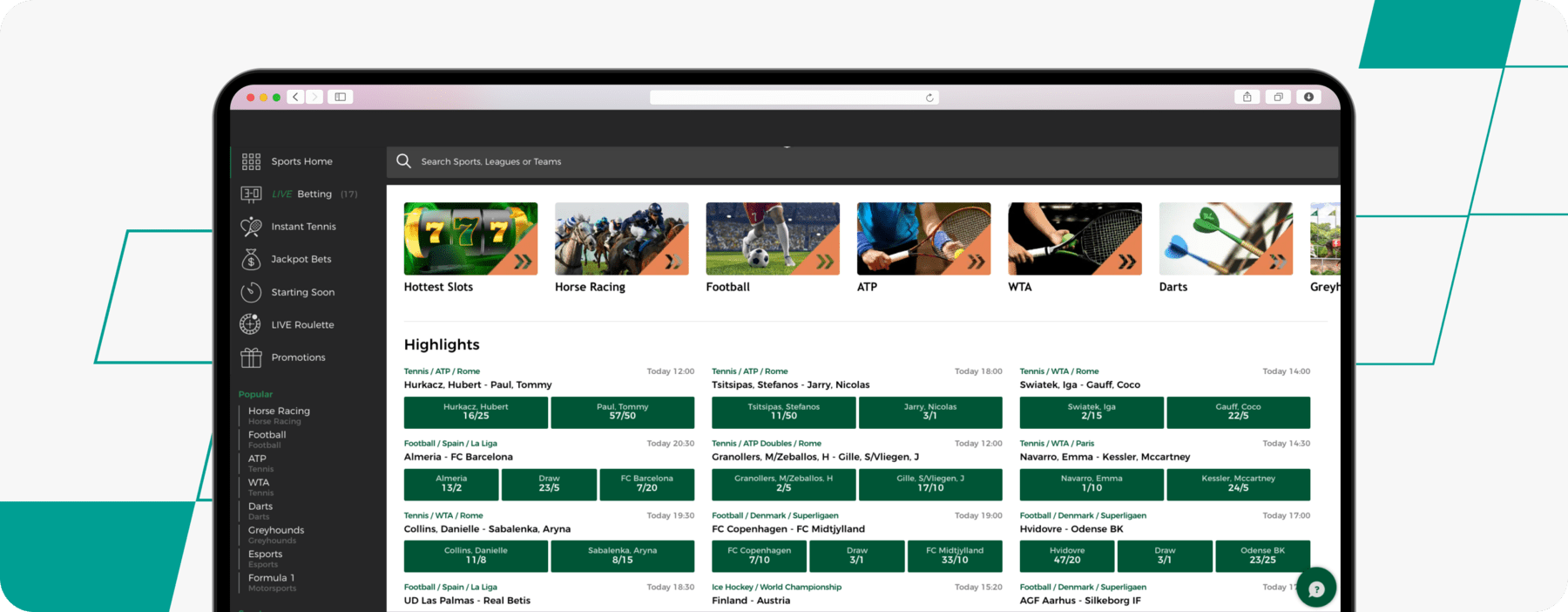Bet on Jarry, Nicolas at 3/1
The height and width of the screenshot is (612, 1568).
[x=930, y=412]
